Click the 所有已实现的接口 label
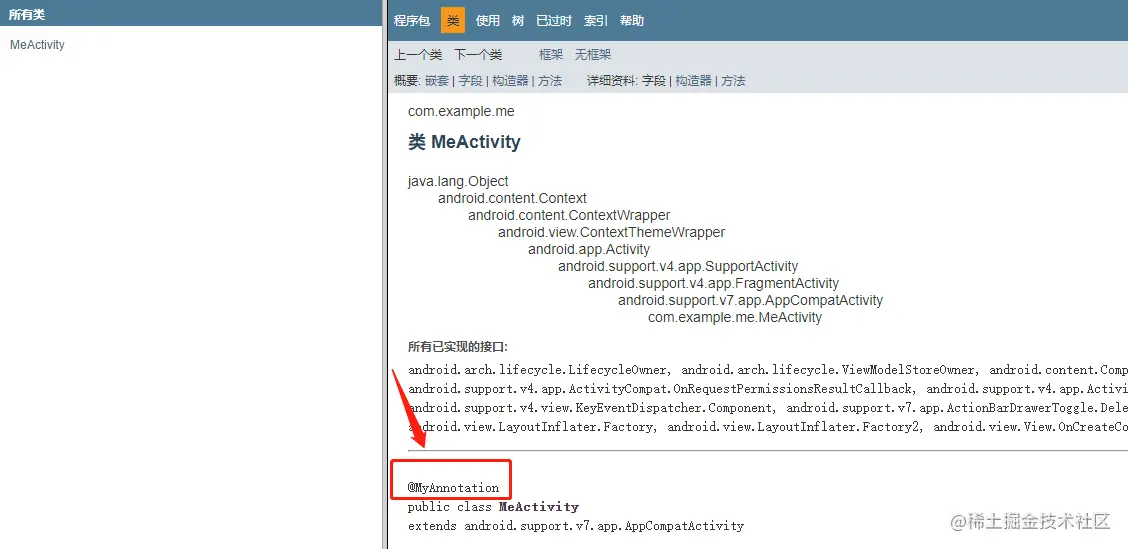 [458, 347]
